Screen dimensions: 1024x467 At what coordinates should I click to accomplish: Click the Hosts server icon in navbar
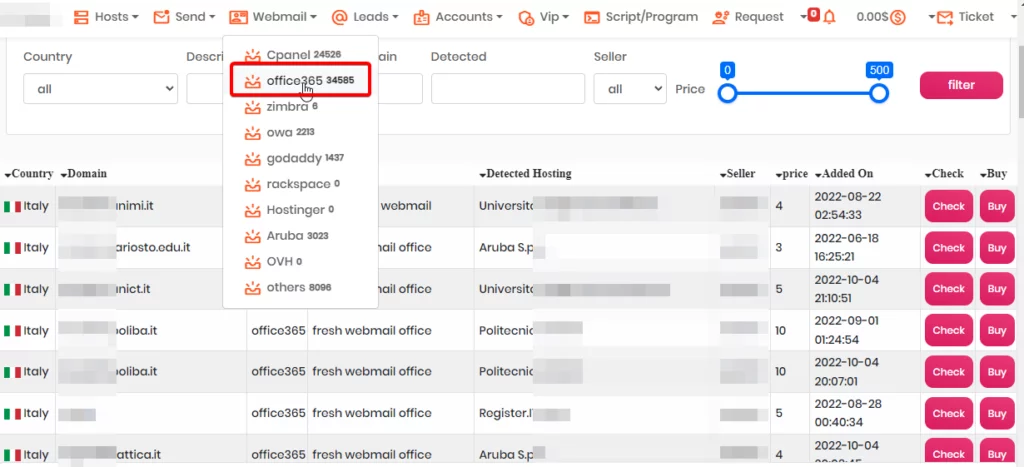(80, 17)
